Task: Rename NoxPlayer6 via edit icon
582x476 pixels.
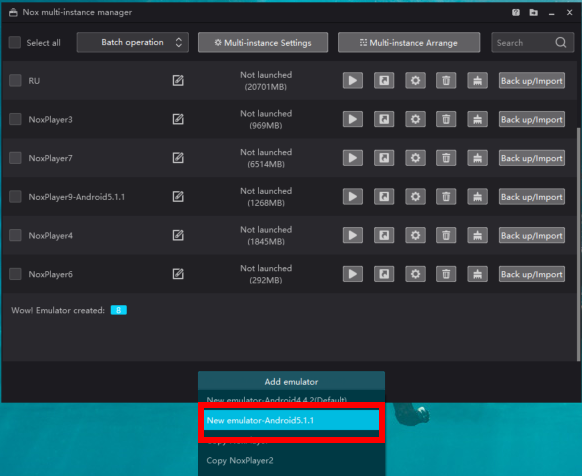Action: pos(178,274)
